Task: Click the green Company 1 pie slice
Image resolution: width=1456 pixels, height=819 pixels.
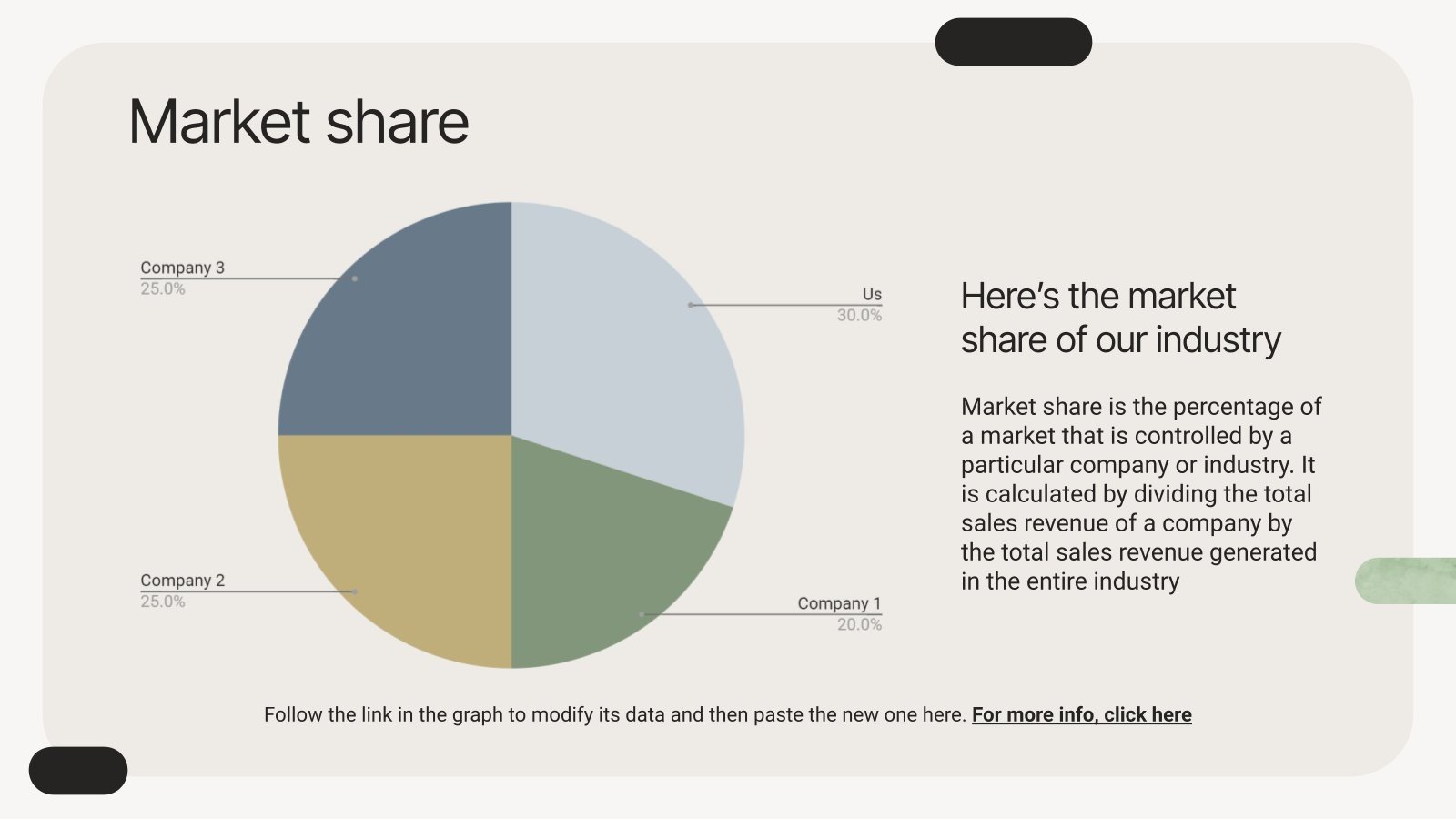Action: click(x=601, y=555)
